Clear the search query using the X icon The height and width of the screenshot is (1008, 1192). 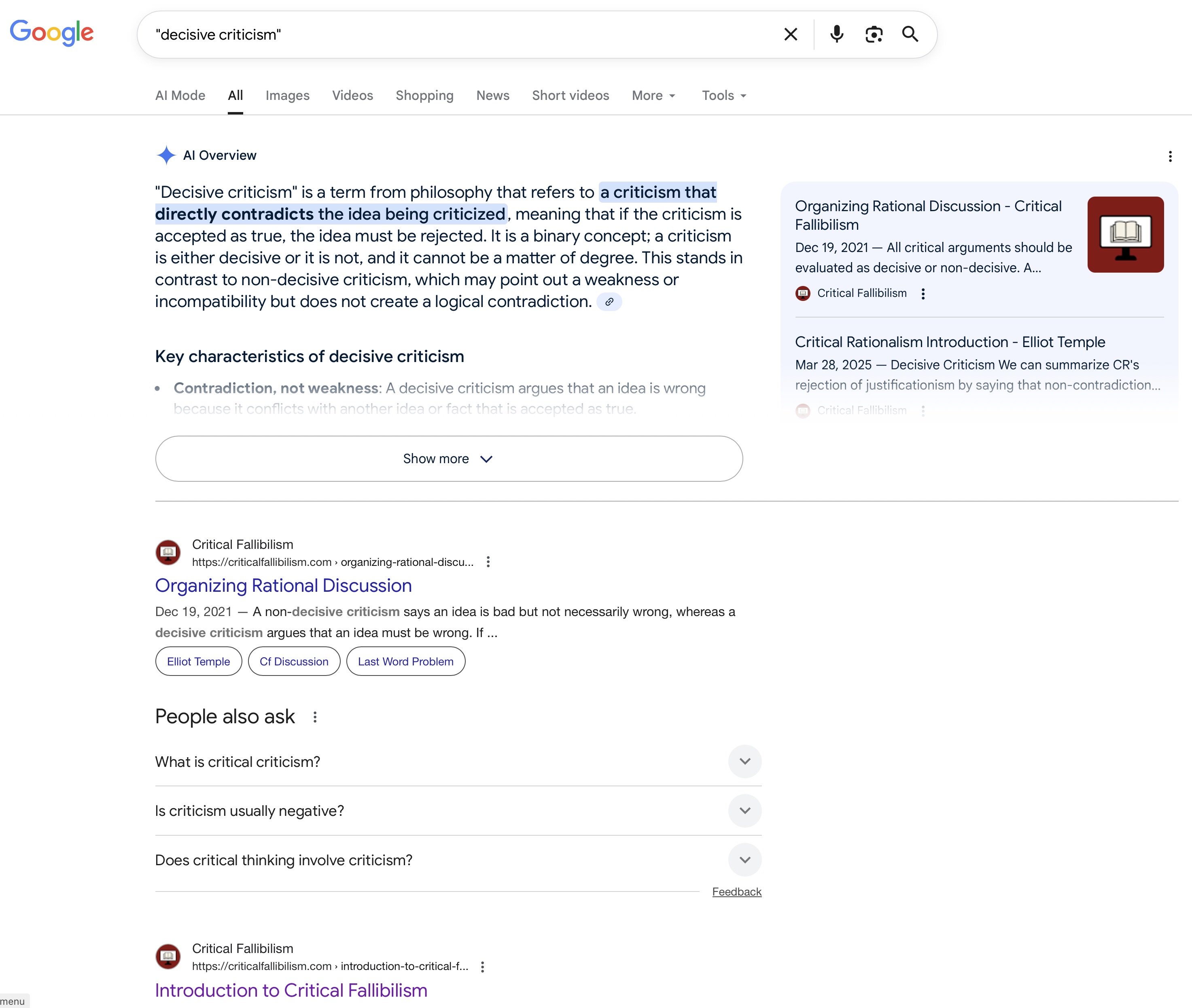point(791,34)
